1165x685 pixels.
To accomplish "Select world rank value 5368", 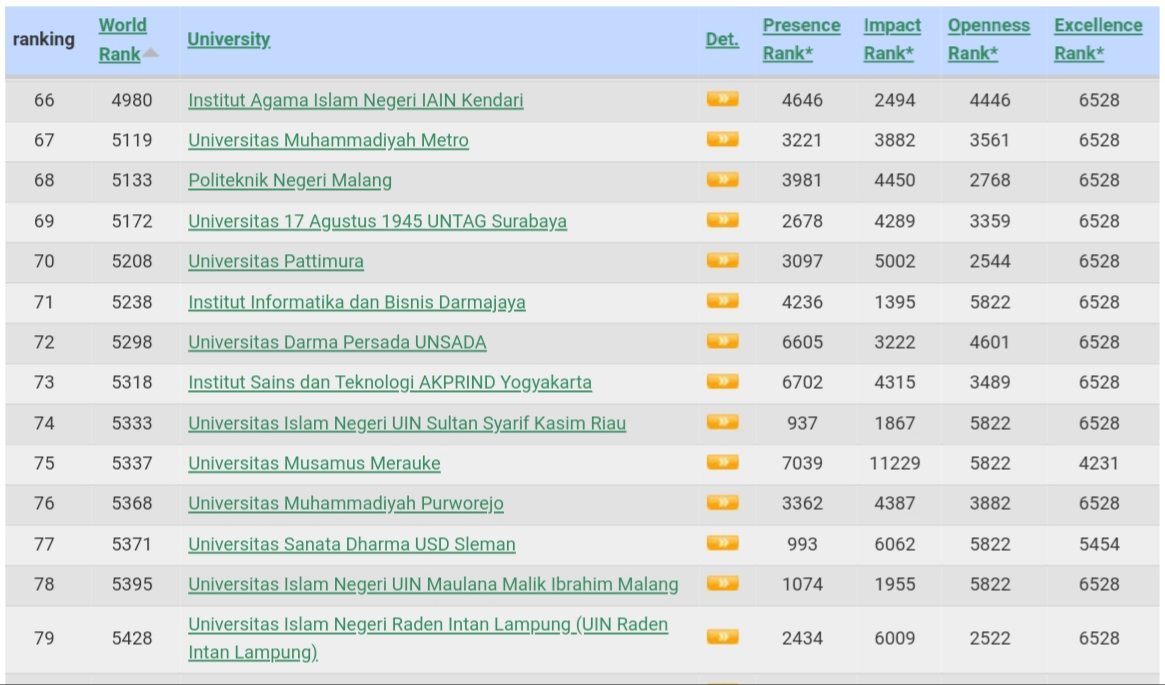I will [132, 503].
